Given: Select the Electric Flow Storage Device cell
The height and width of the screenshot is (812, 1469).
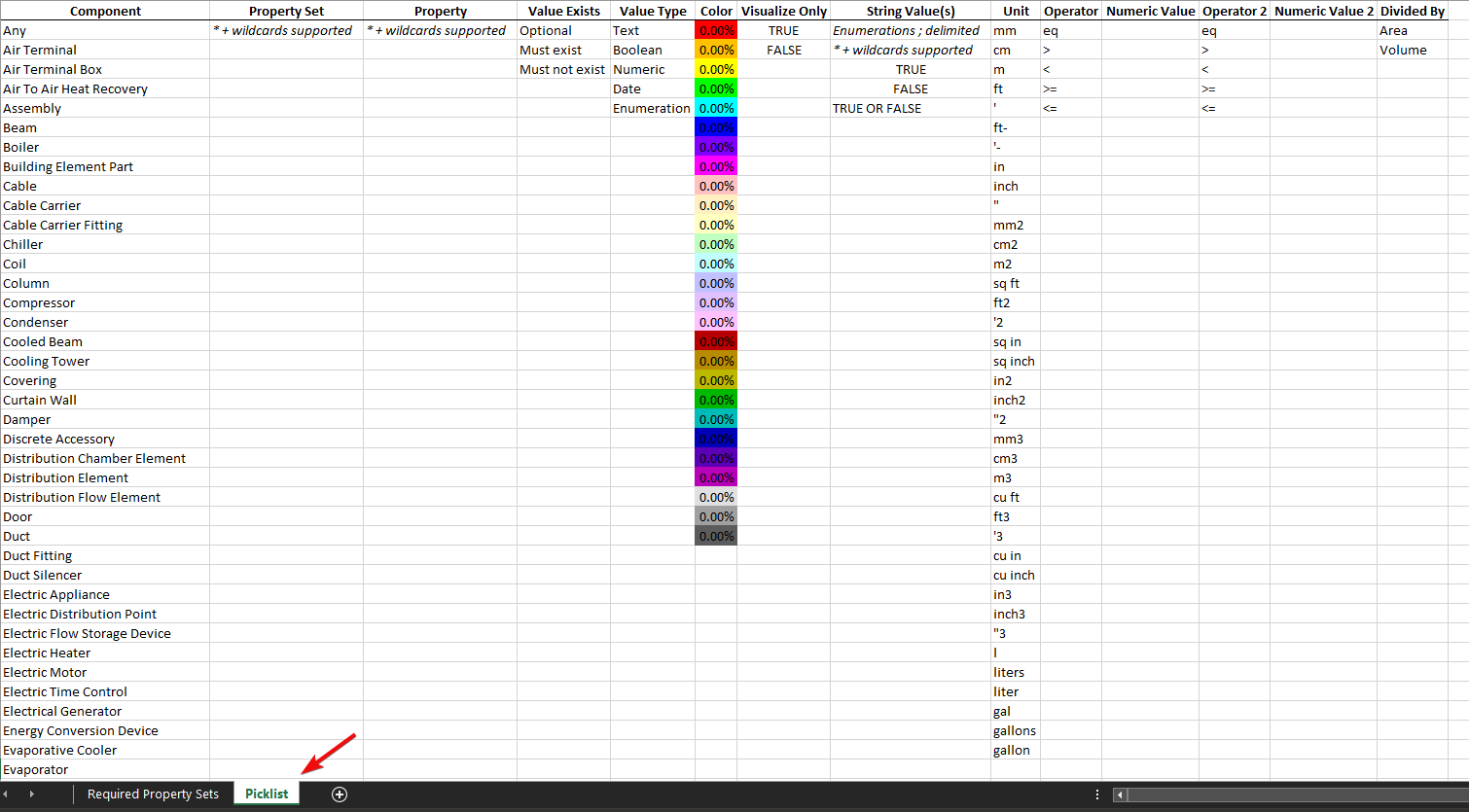Looking at the screenshot, I should [x=105, y=633].
